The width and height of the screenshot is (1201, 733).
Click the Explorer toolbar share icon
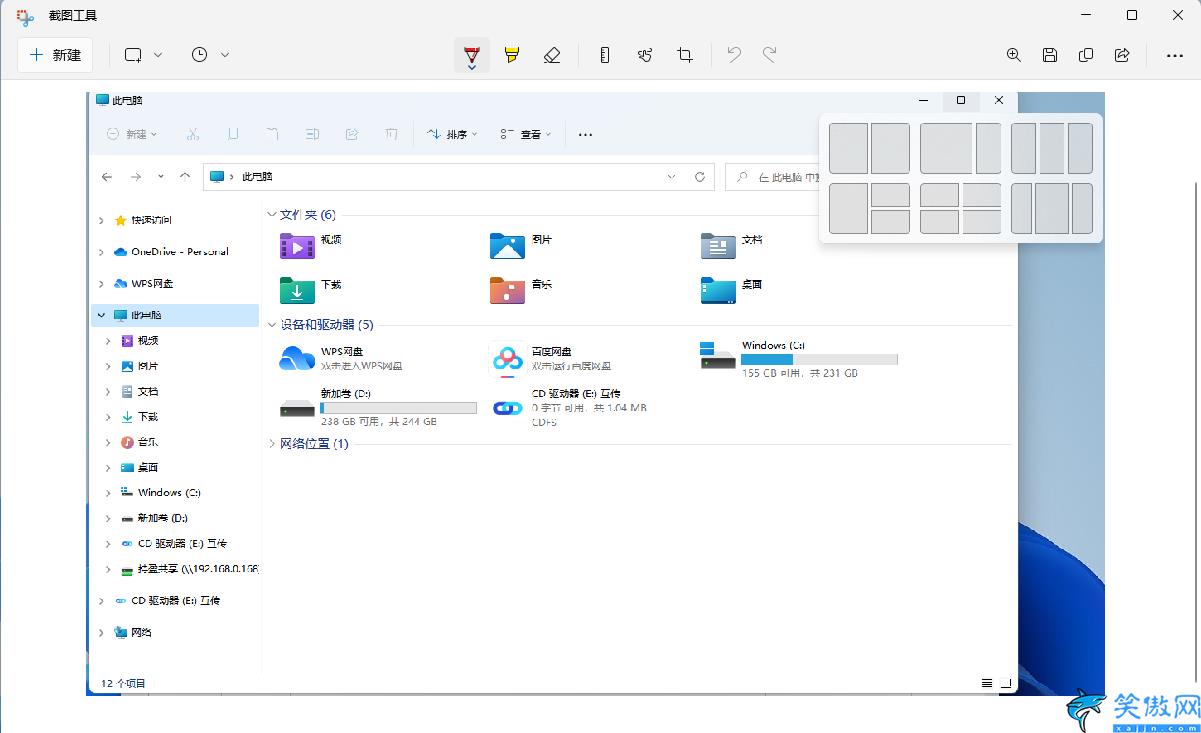point(352,134)
